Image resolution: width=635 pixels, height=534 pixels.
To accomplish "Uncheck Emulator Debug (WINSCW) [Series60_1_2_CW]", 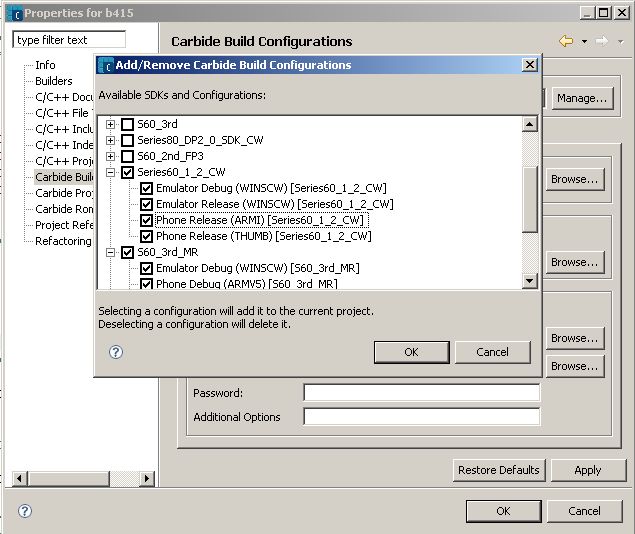I will 146,188.
